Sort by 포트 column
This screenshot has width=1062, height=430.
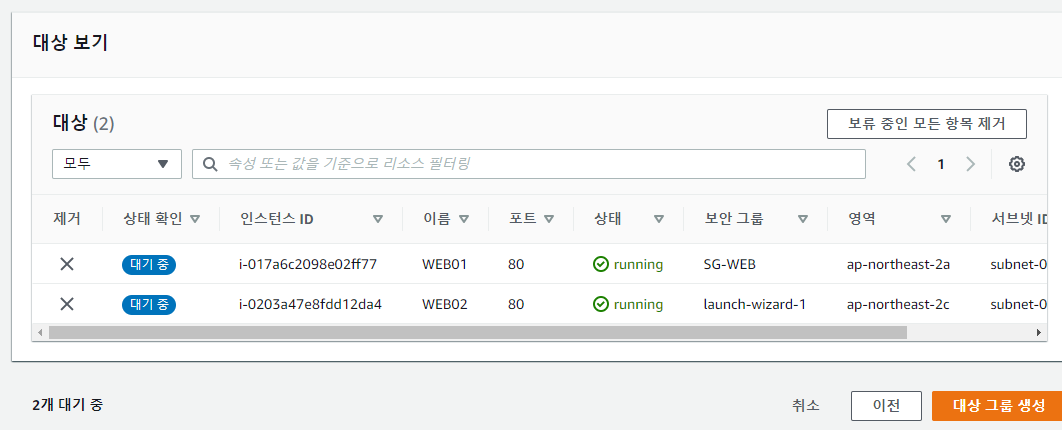click(x=549, y=219)
